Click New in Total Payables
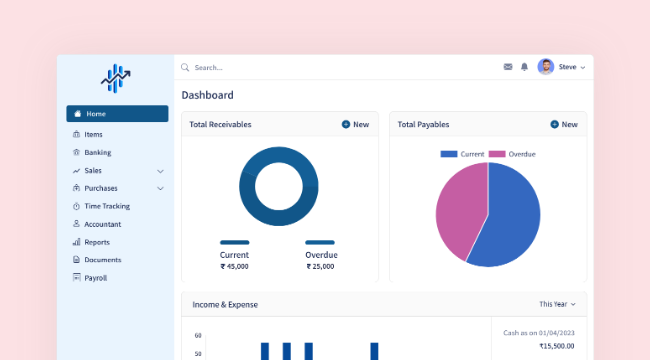This screenshot has height=360, width=650. tap(564, 124)
